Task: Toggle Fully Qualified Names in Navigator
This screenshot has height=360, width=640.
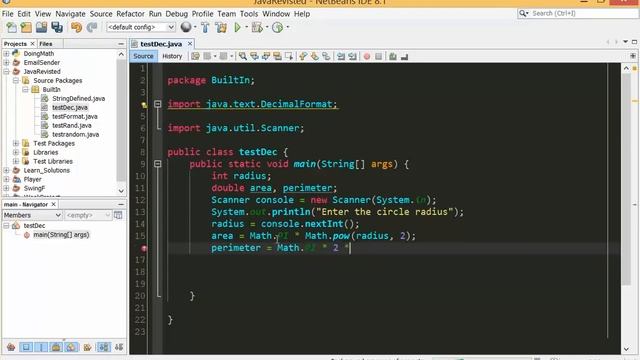Action: point(87,347)
